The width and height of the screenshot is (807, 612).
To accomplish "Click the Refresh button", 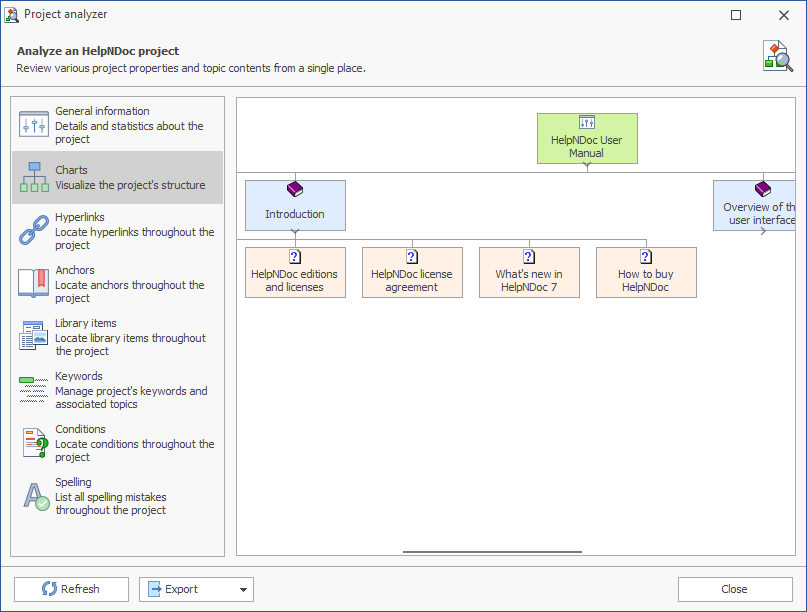I will tap(72, 589).
